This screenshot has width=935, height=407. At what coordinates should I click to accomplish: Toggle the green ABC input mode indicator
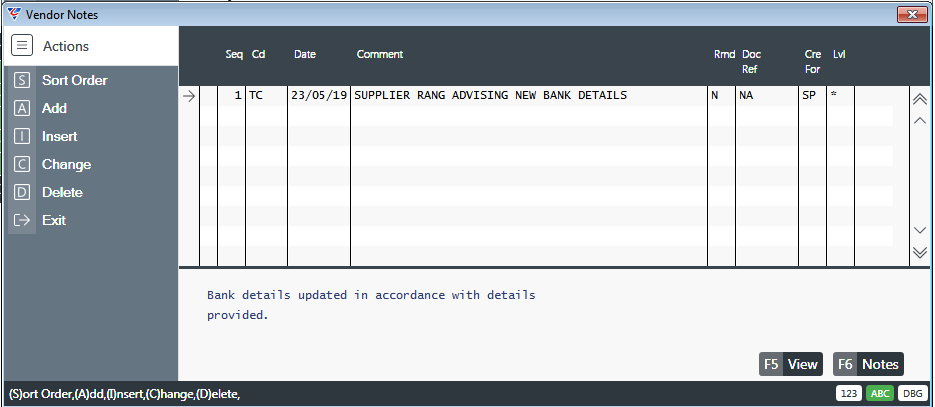coord(878,394)
